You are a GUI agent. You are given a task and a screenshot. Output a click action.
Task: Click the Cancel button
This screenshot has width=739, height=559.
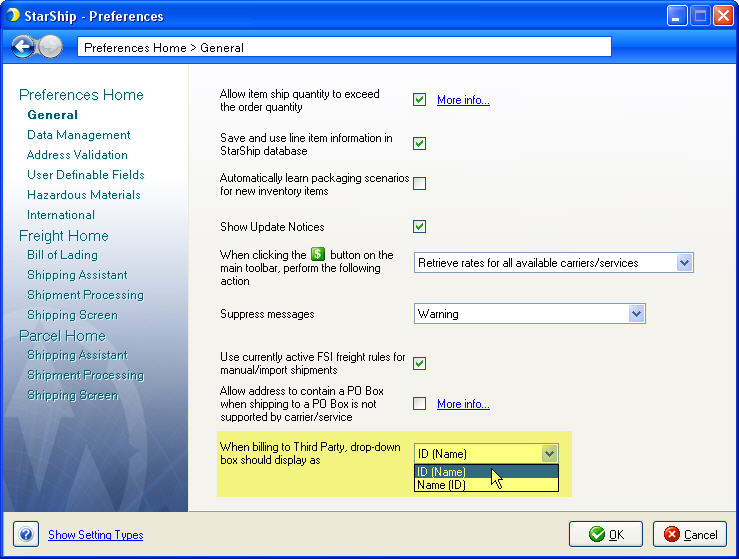click(690, 534)
